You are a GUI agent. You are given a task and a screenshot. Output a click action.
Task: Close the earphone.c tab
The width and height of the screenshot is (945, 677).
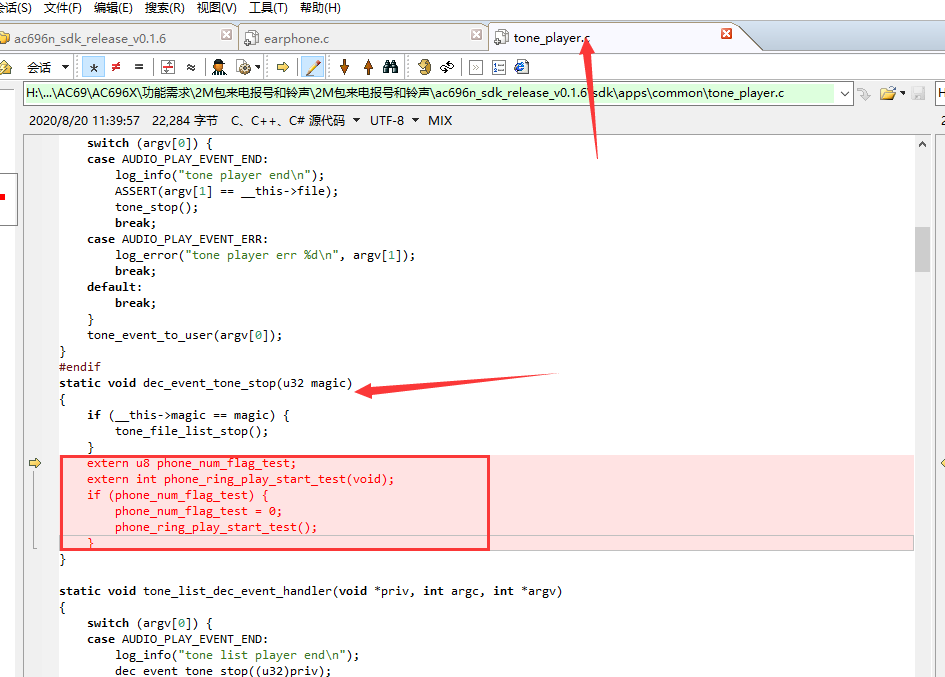477,34
